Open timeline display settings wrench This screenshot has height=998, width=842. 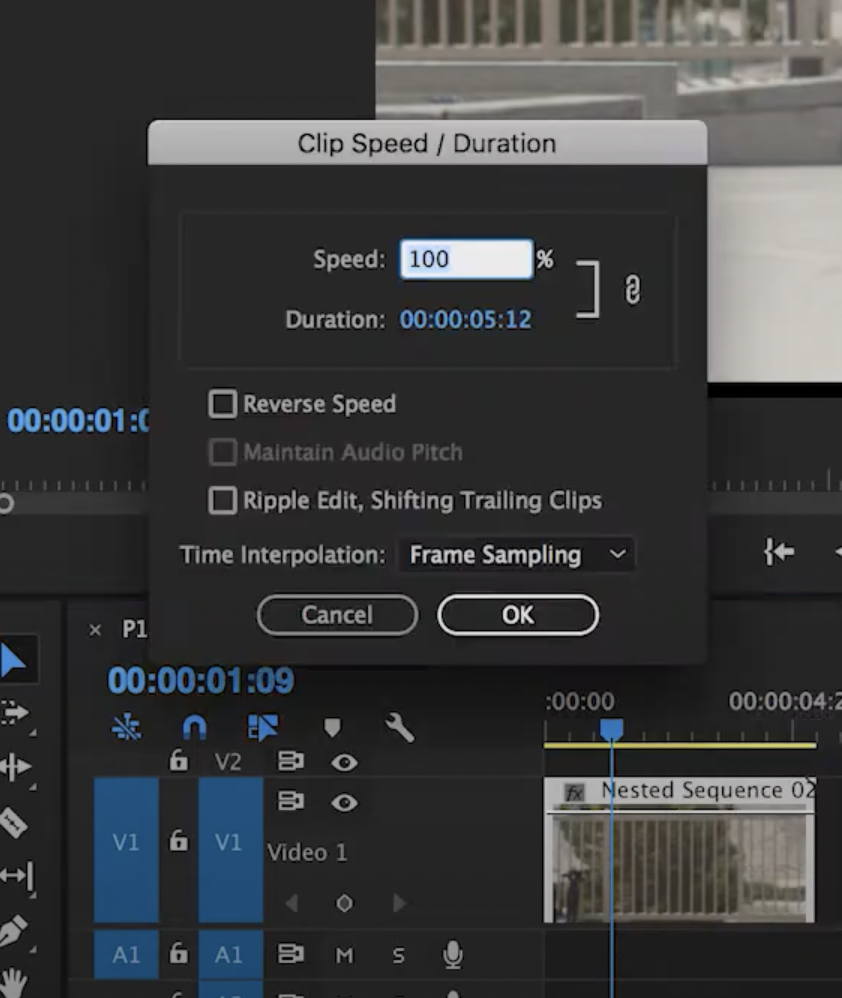click(399, 728)
